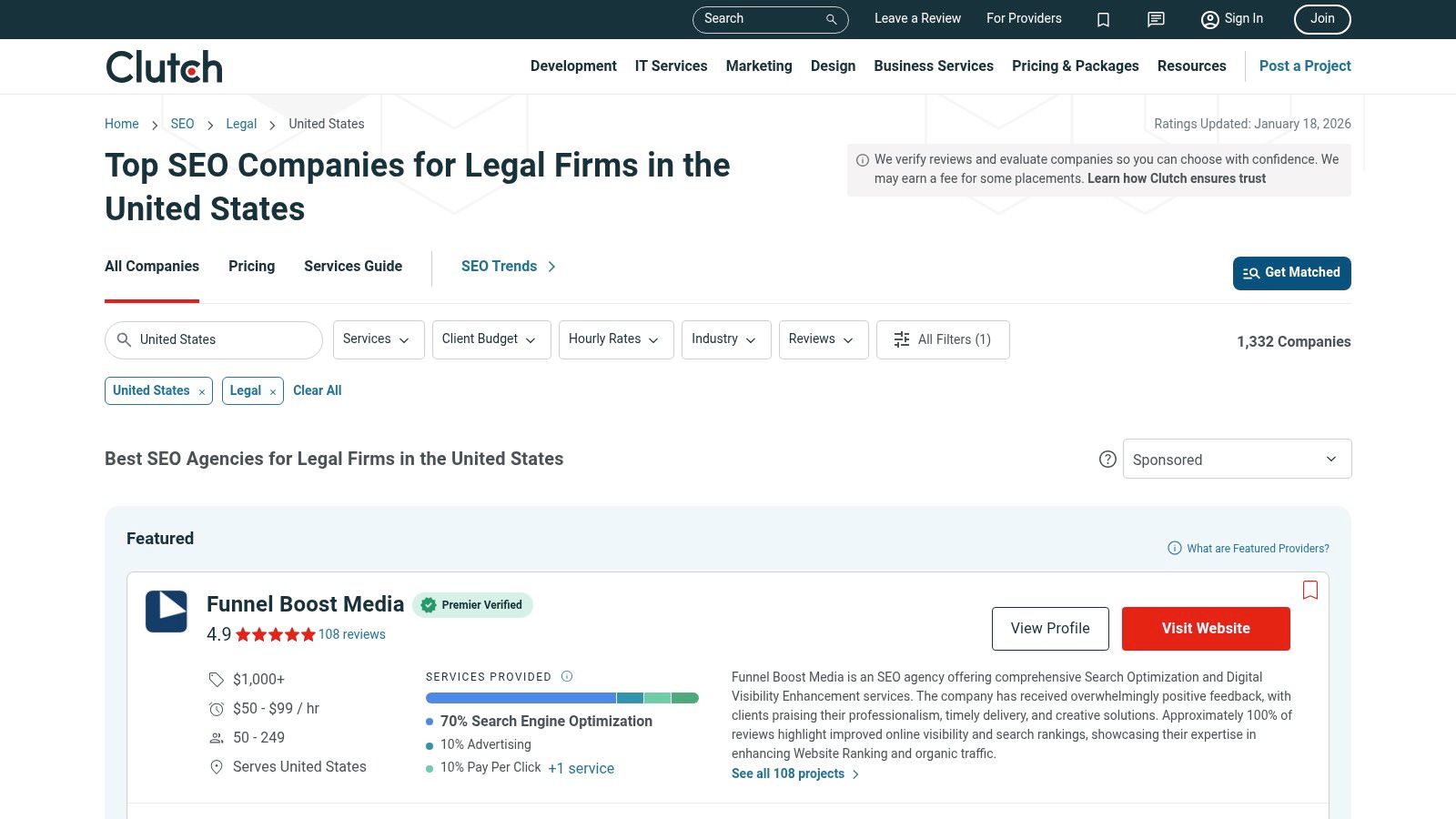Click the Visit Website button
This screenshot has height=819, width=1456.
[x=1206, y=628]
